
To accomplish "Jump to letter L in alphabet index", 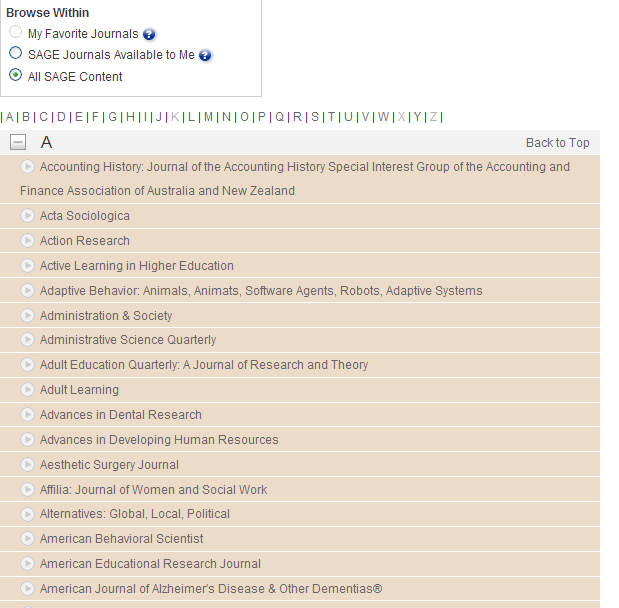I will 191,117.
